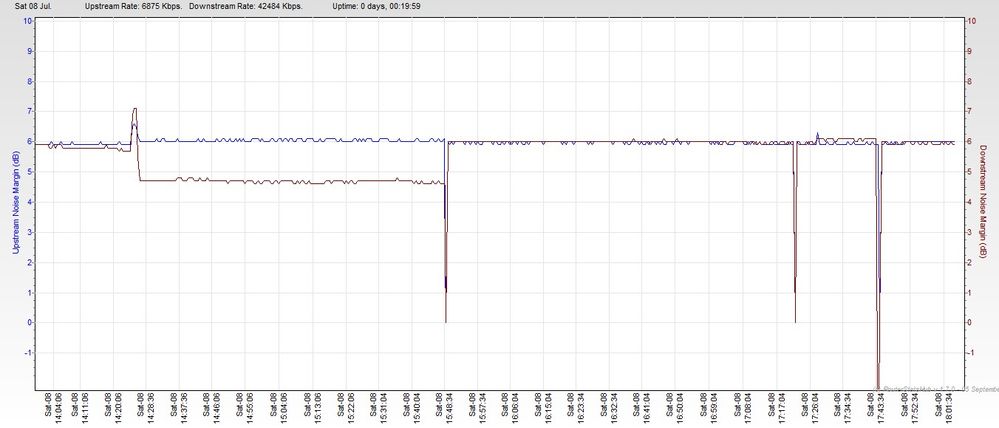Click the 'Downstream Noise Margin (dB)' axis title

(x=984, y=200)
